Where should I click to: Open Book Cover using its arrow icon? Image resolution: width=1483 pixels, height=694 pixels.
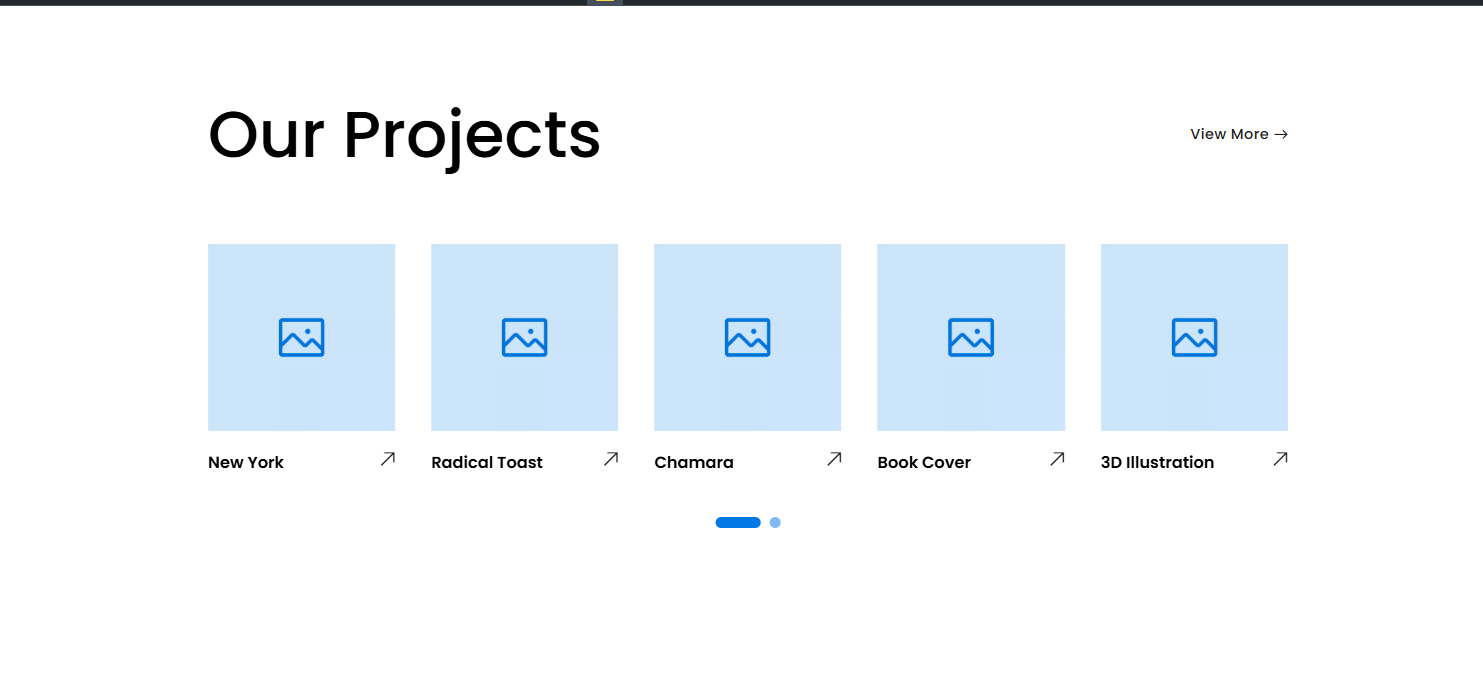(x=1057, y=459)
